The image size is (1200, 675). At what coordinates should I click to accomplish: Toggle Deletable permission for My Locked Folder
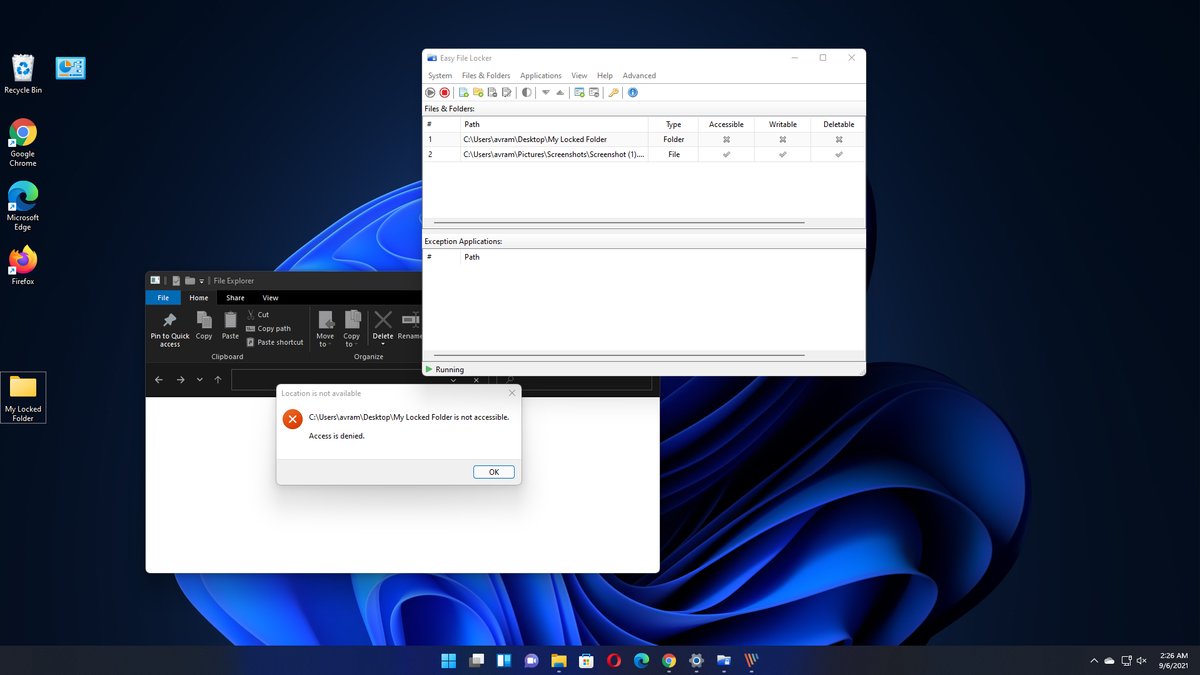pyautogui.click(x=837, y=139)
